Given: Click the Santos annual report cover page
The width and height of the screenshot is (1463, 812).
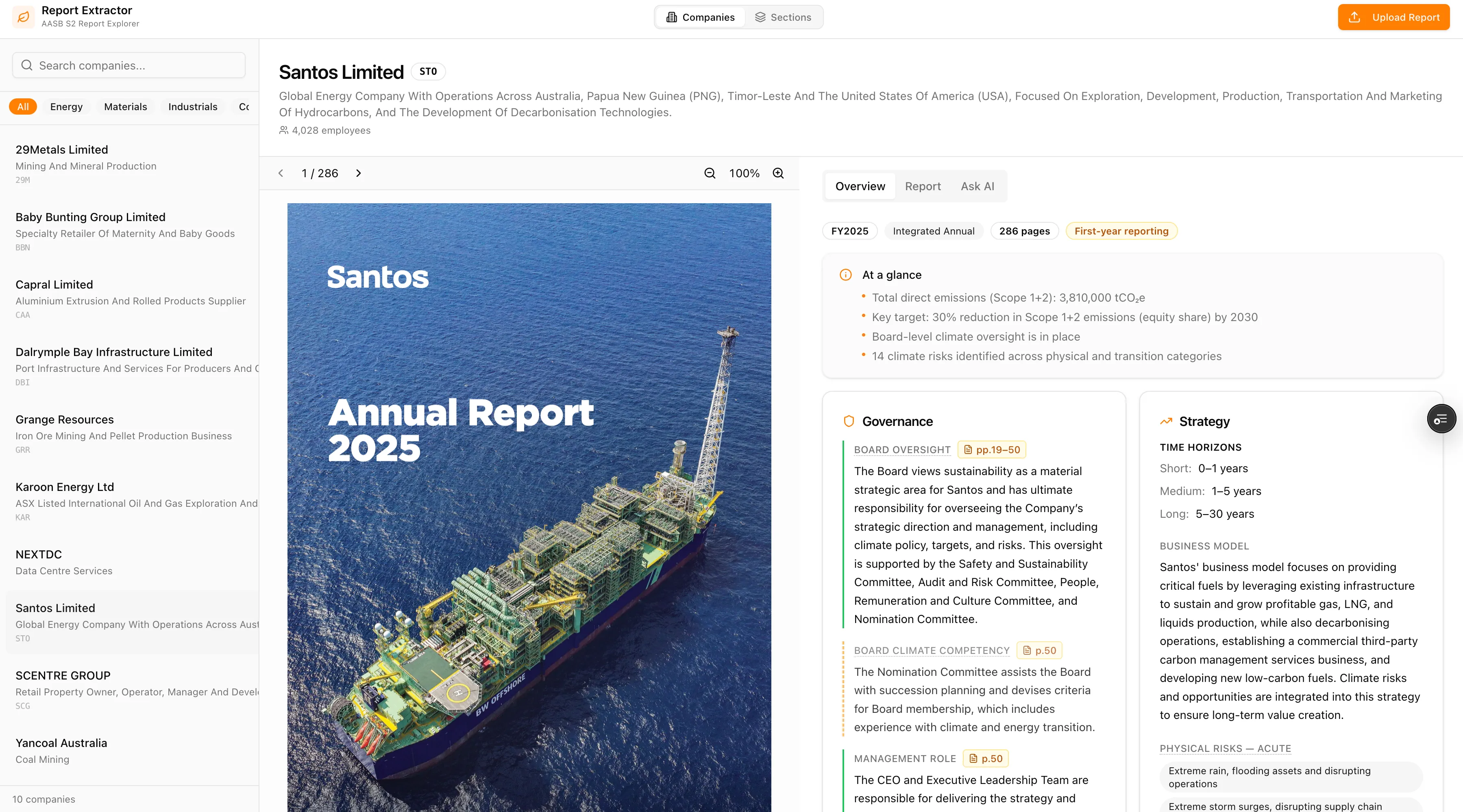Looking at the screenshot, I should (x=529, y=507).
